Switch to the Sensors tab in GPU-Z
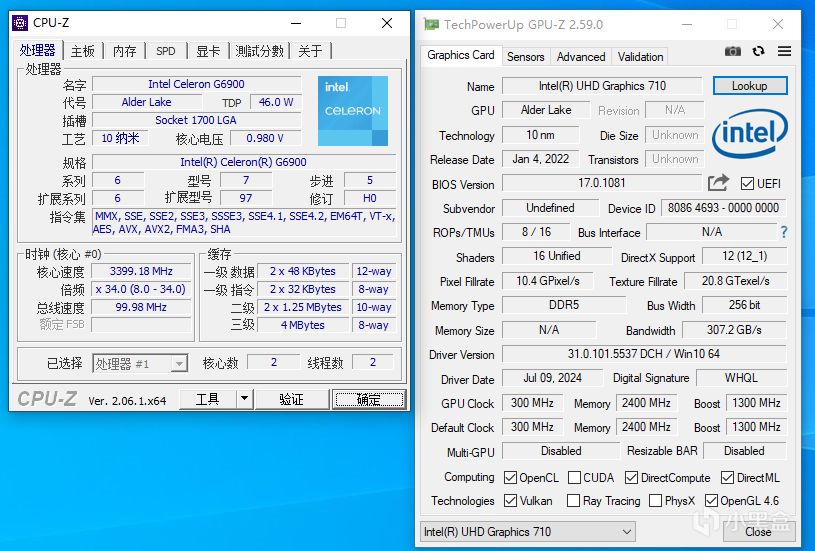This screenshot has height=551, width=815. pyautogui.click(x=525, y=57)
